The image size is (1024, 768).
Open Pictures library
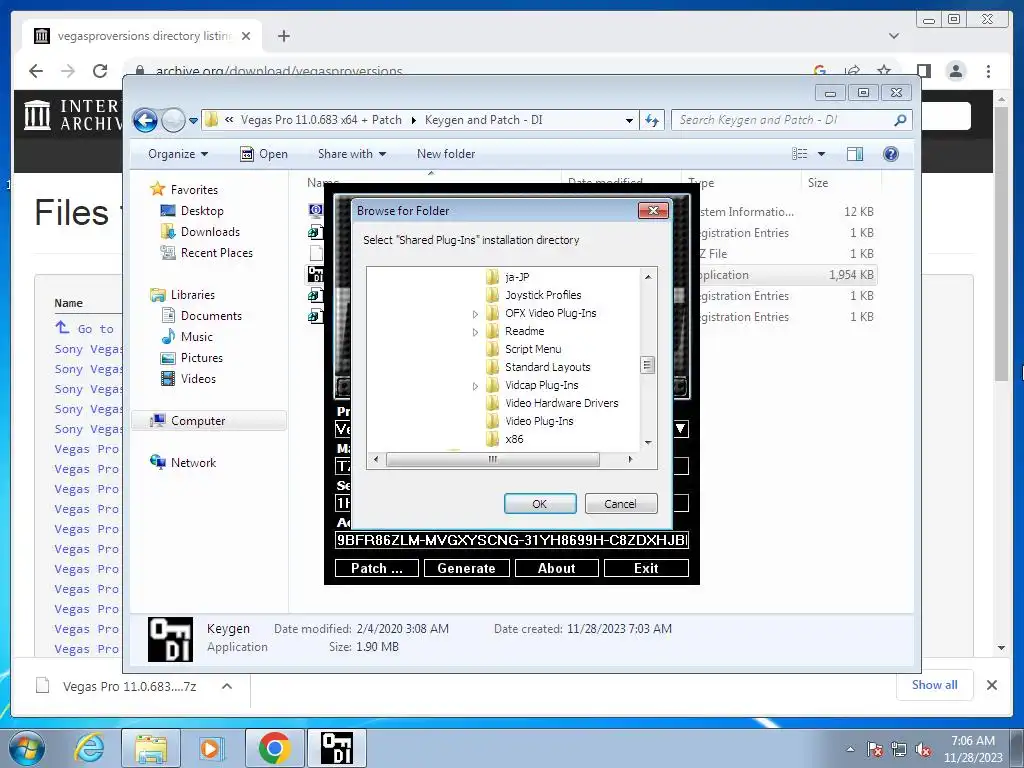point(192,358)
